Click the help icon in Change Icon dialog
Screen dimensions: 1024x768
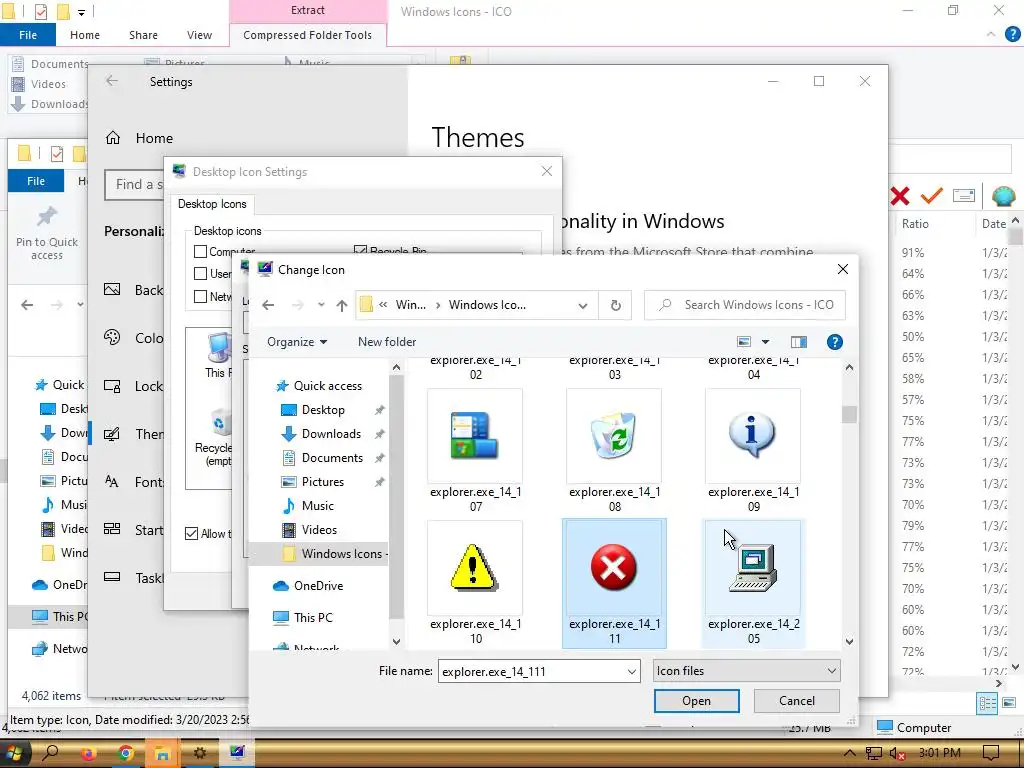(835, 342)
